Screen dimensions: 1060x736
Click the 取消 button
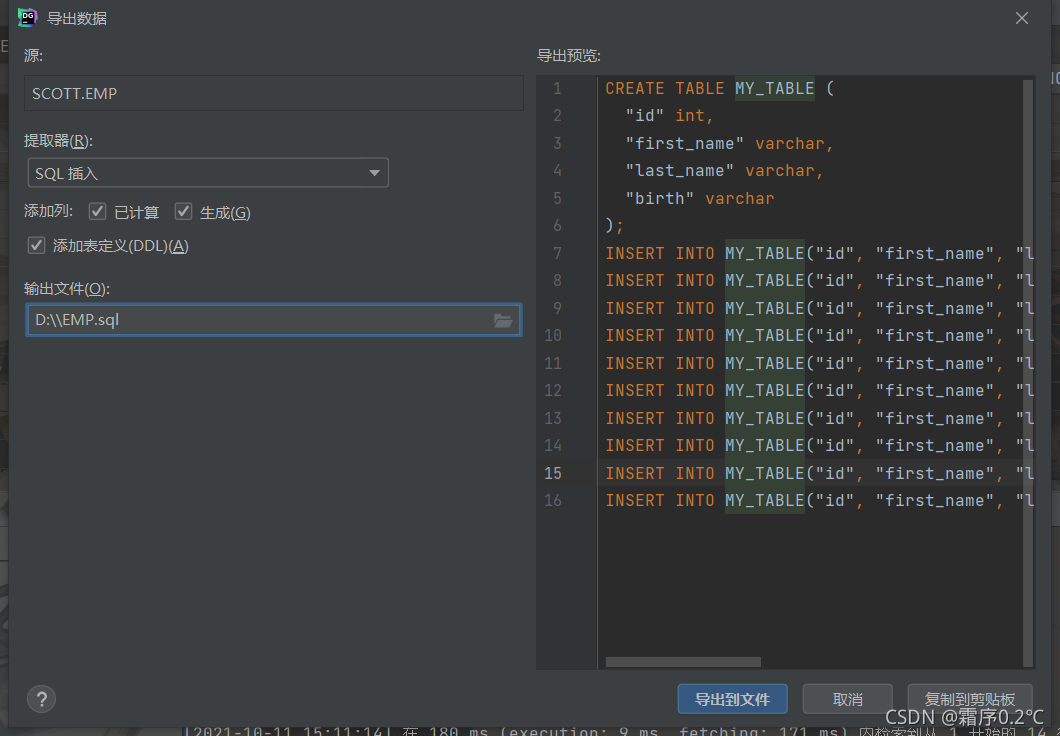pyautogui.click(x=847, y=699)
